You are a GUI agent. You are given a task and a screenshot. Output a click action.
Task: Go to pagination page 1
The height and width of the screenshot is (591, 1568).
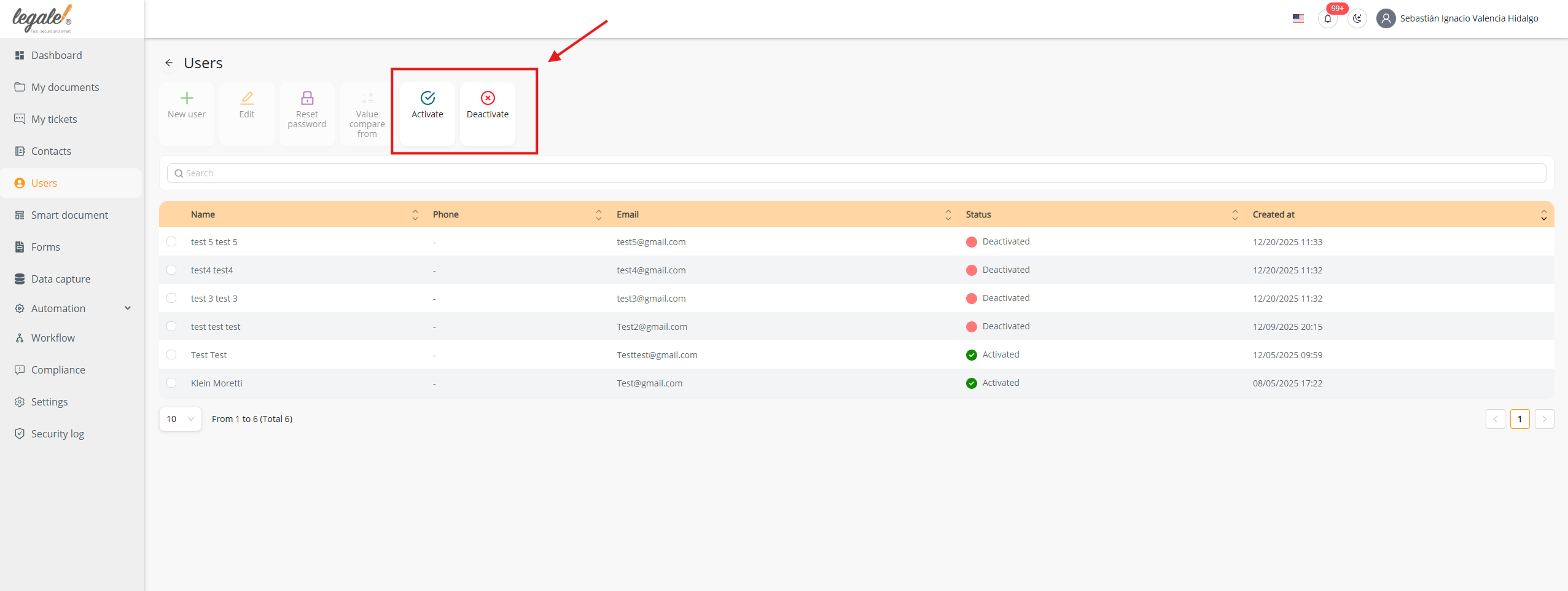click(1519, 419)
